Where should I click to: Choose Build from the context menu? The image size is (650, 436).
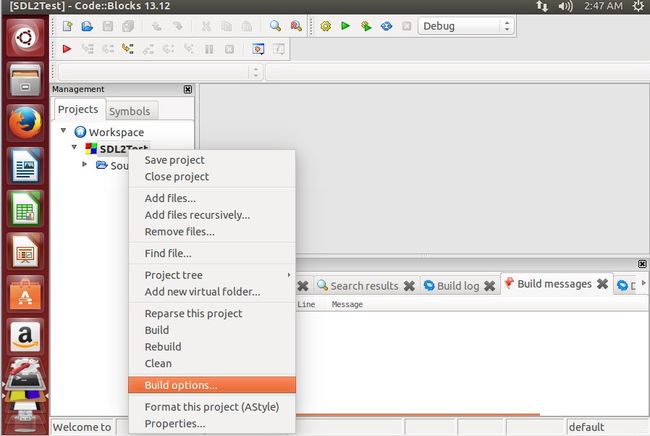point(212,330)
